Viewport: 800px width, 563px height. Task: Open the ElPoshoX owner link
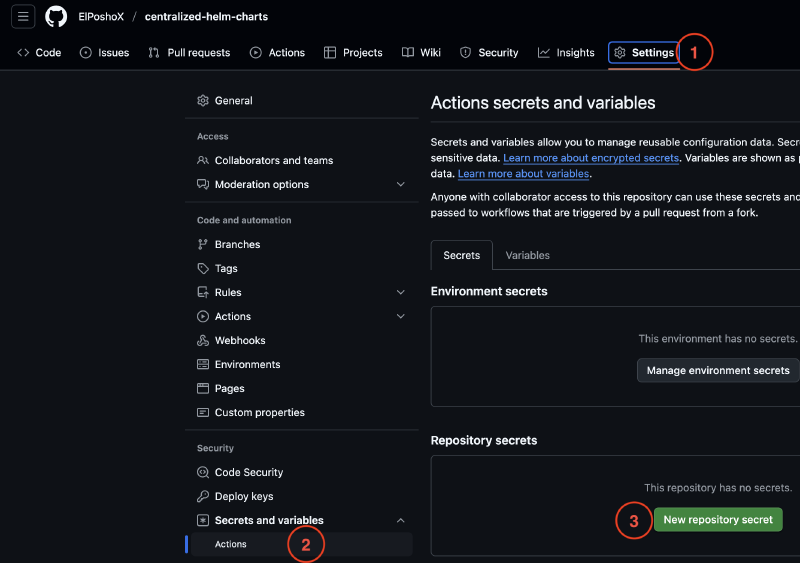tap(101, 16)
